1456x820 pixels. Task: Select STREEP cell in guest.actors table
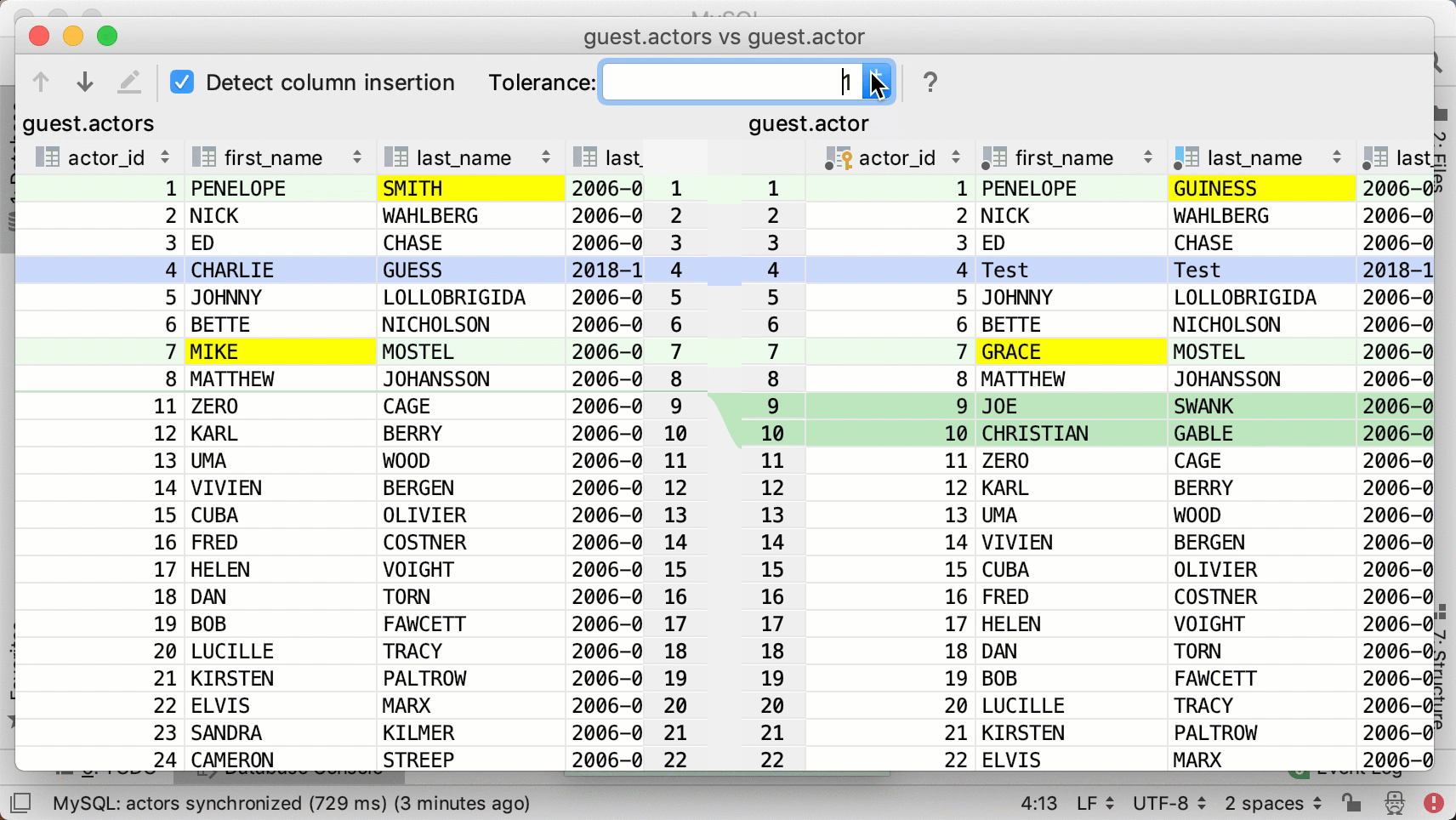pyautogui.click(x=470, y=760)
